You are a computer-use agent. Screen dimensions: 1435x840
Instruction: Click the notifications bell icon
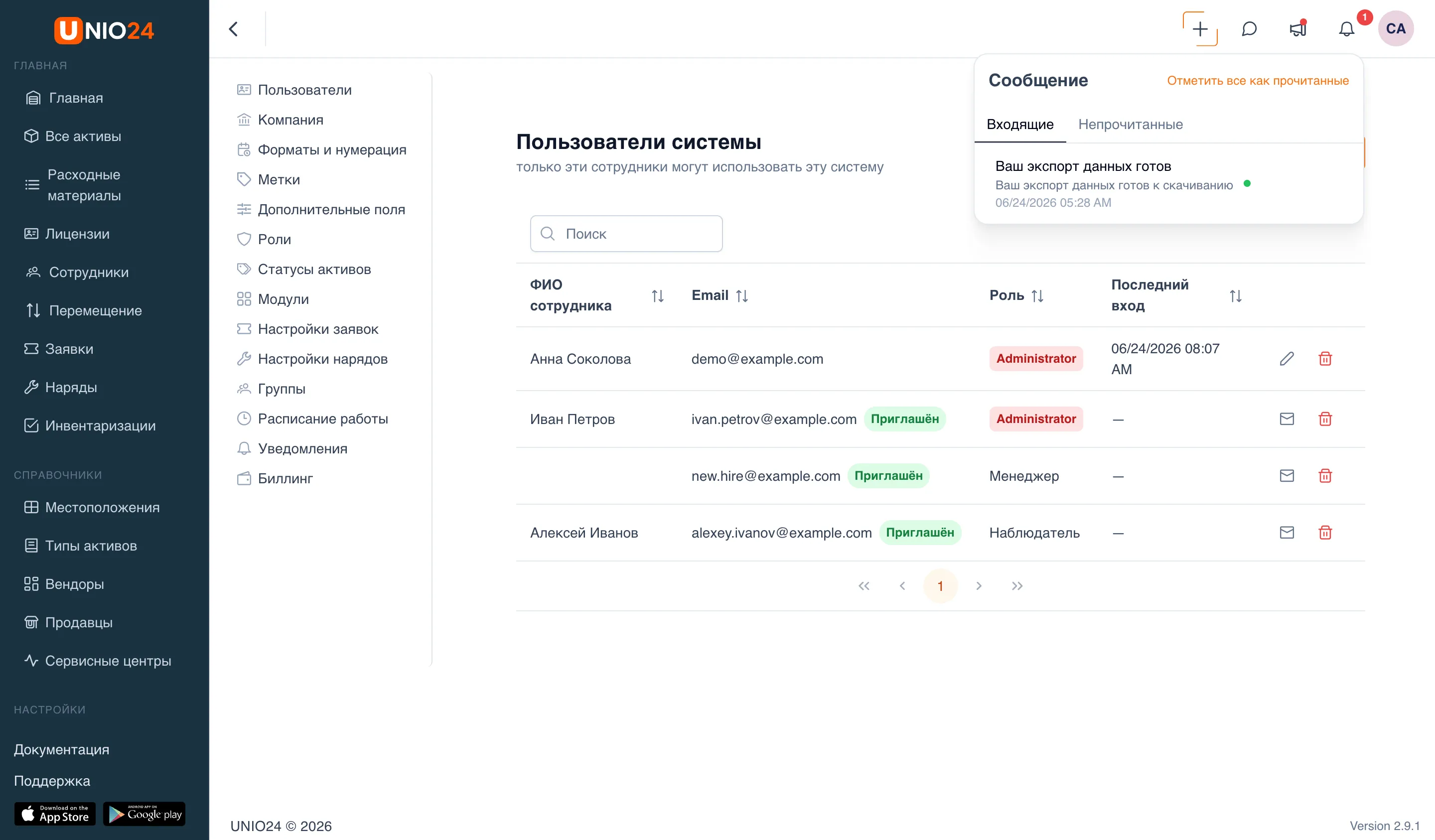click(x=1346, y=29)
